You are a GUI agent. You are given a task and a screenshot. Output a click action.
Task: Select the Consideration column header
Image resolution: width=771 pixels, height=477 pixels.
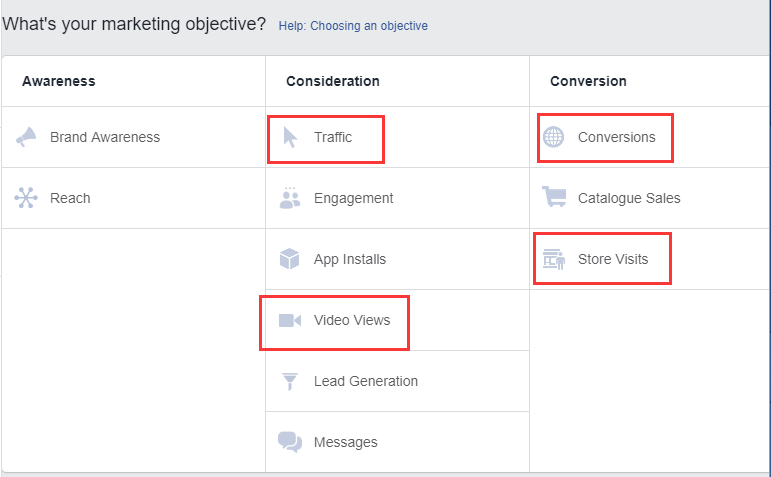333,81
